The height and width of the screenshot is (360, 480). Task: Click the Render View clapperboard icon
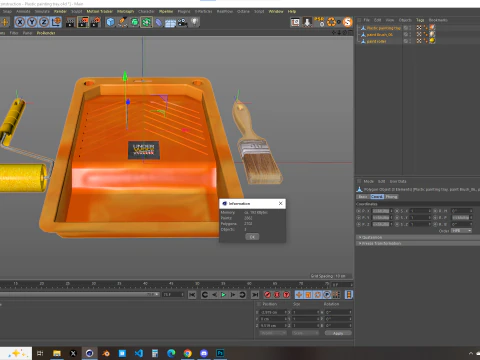coord(70,22)
